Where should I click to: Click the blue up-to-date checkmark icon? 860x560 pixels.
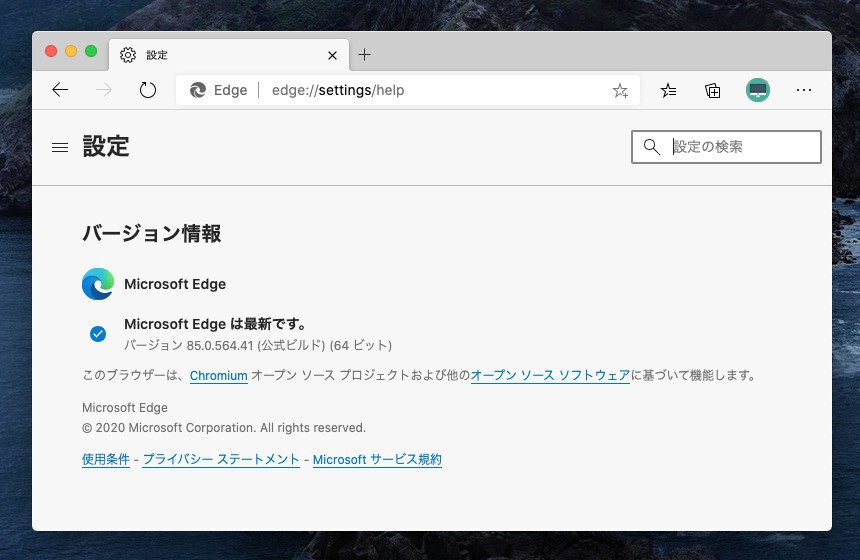click(98, 333)
